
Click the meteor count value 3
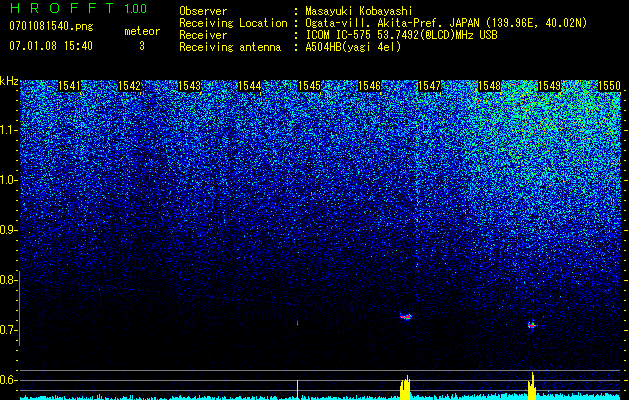[142, 46]
